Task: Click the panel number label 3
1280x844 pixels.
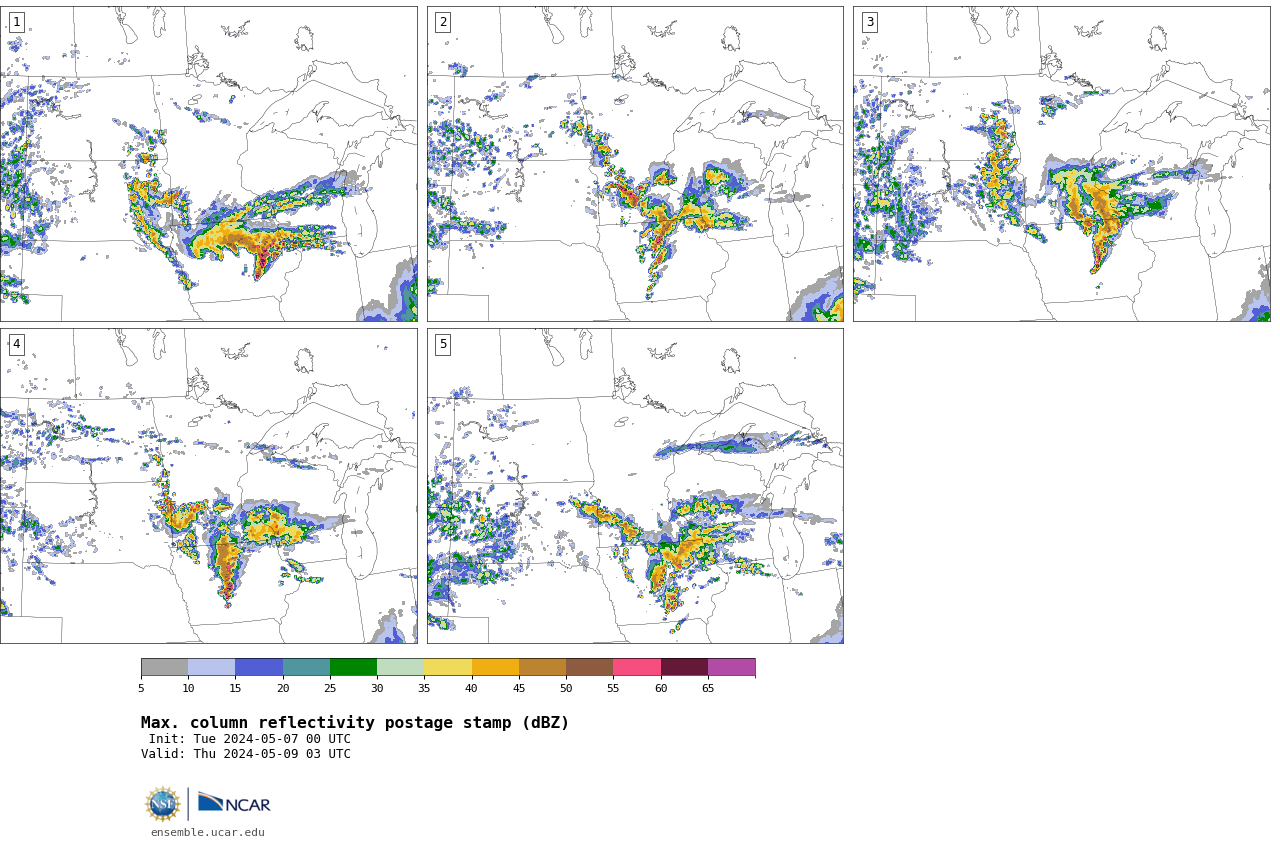Action: [869, 22]
